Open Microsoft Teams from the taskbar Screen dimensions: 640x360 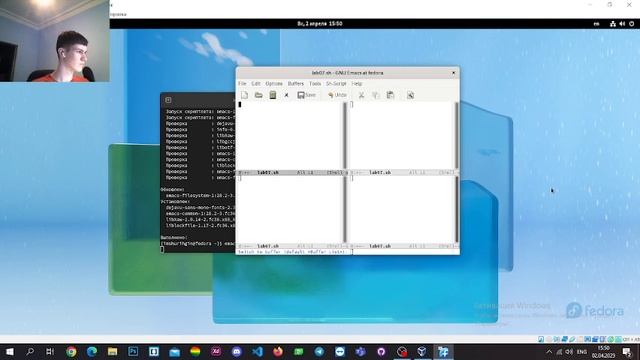point(360,351)
